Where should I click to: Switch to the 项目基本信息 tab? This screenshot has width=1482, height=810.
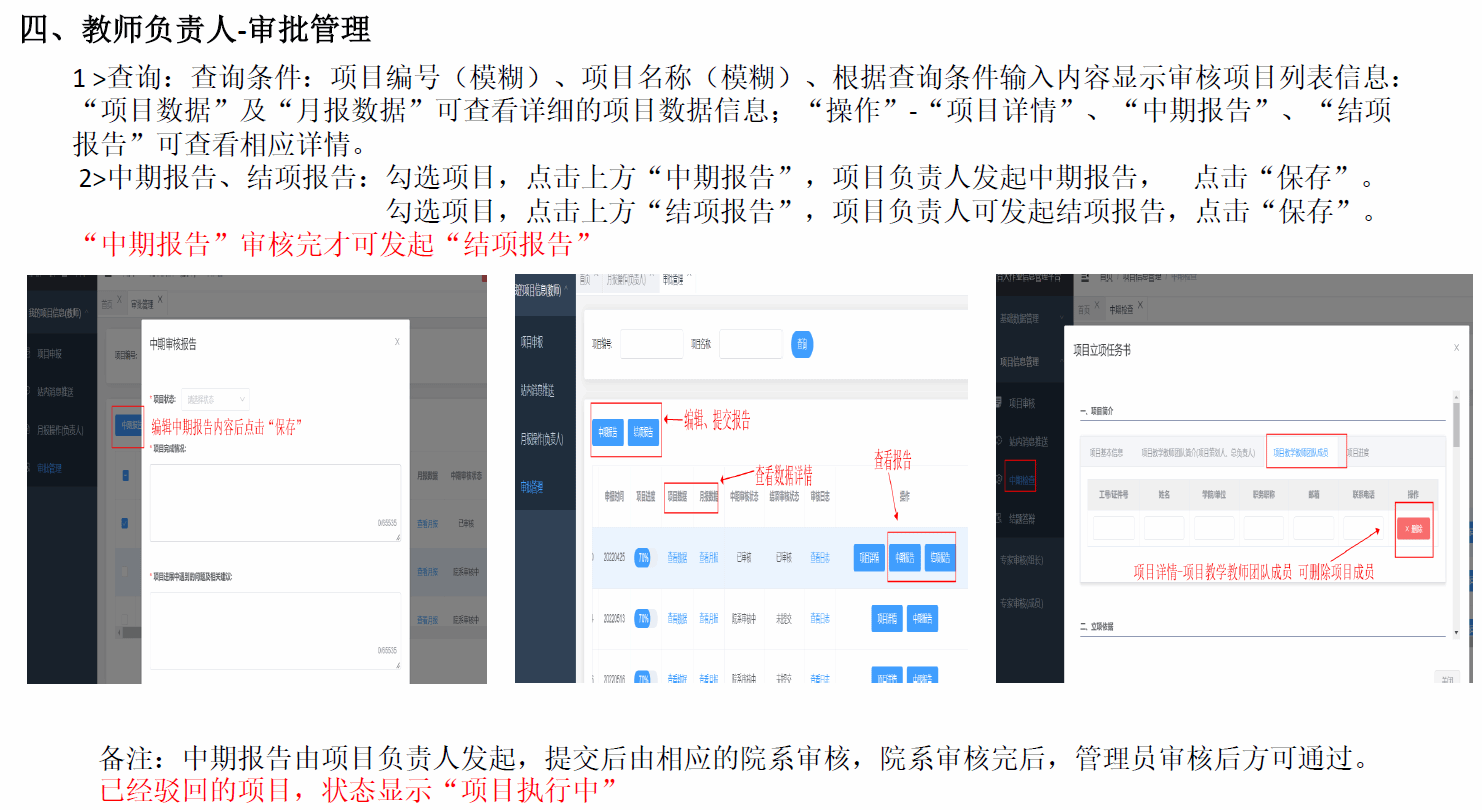(1106, 452)
